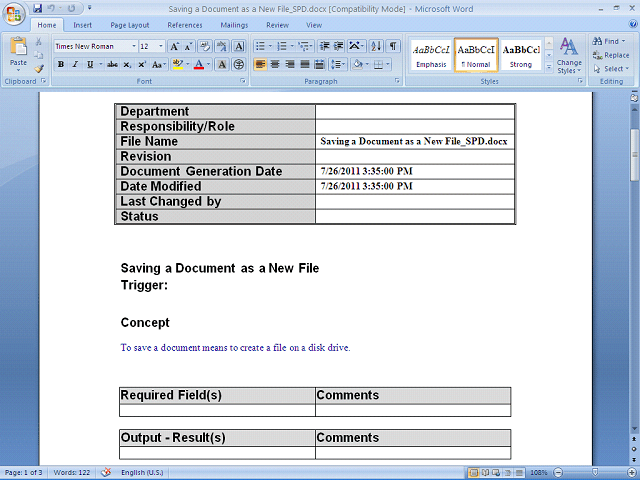Image resolution: width=640 pixels, height=480 pixels.
Task: Add a character border
Action: pyautogui.click(x=239, y=46)
